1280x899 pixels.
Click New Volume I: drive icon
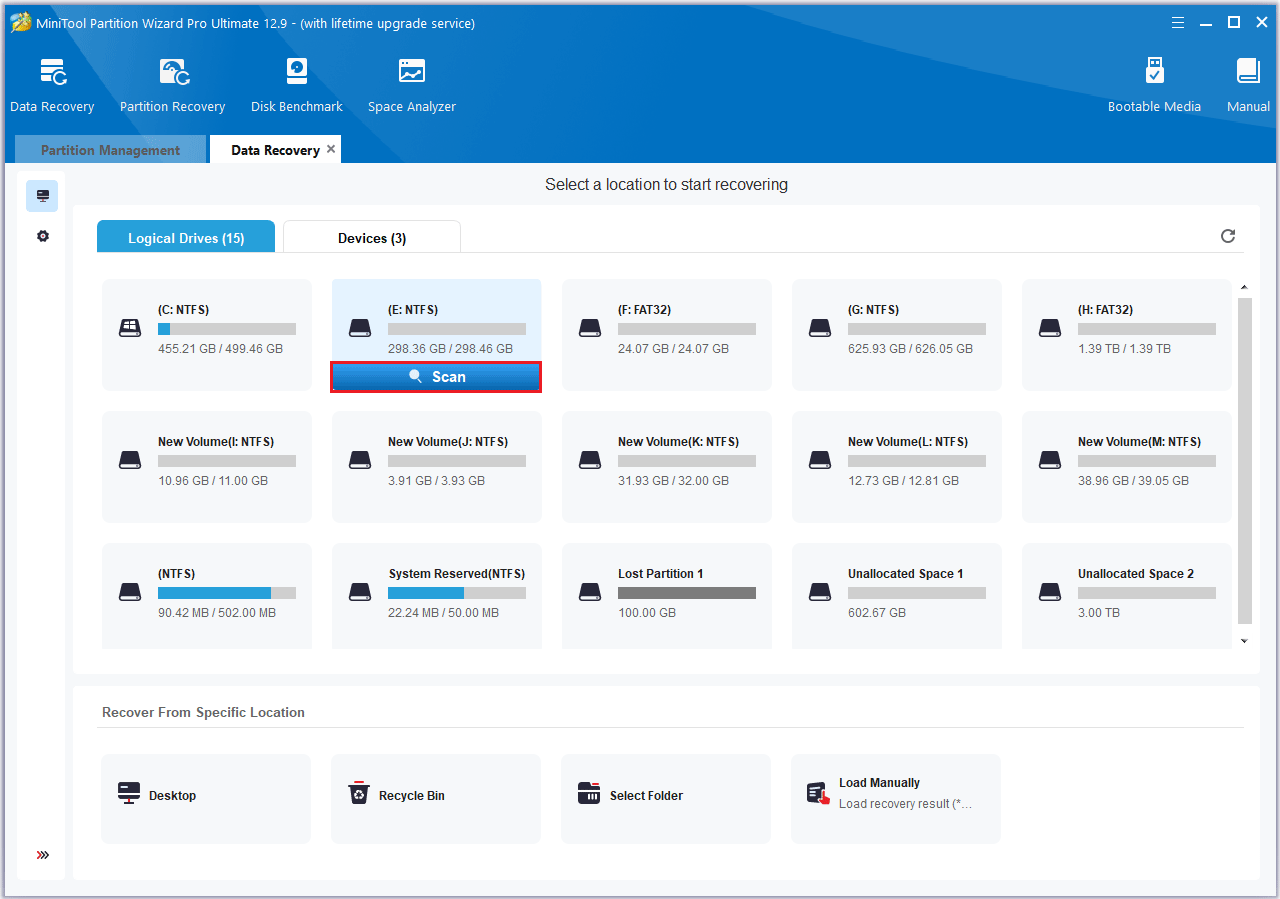[x=130, y=460]
